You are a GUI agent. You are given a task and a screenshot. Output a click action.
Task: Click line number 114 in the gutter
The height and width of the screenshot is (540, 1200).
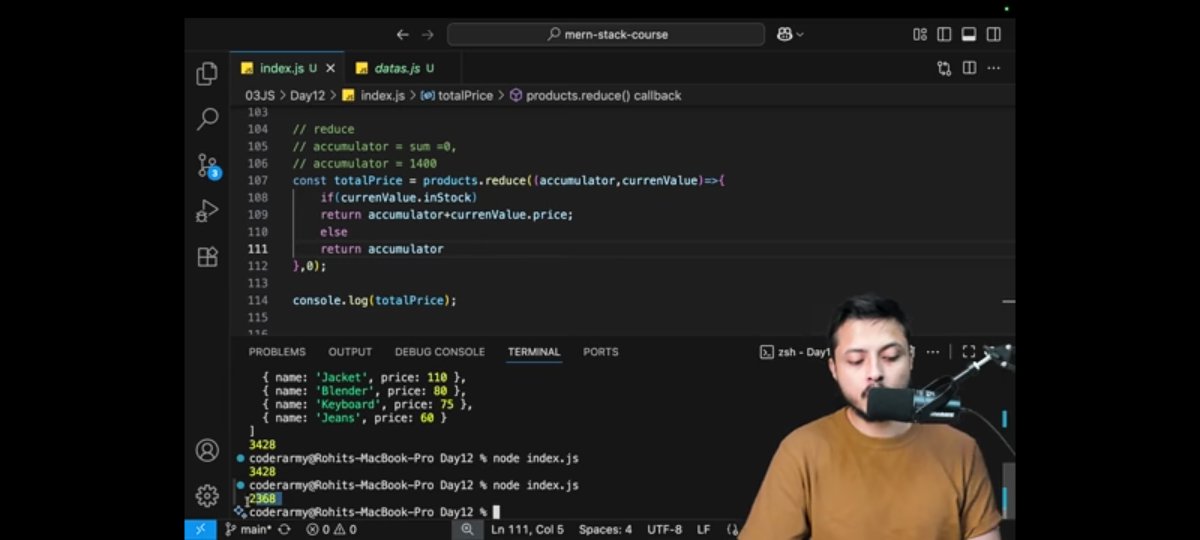tap(257, 300)
